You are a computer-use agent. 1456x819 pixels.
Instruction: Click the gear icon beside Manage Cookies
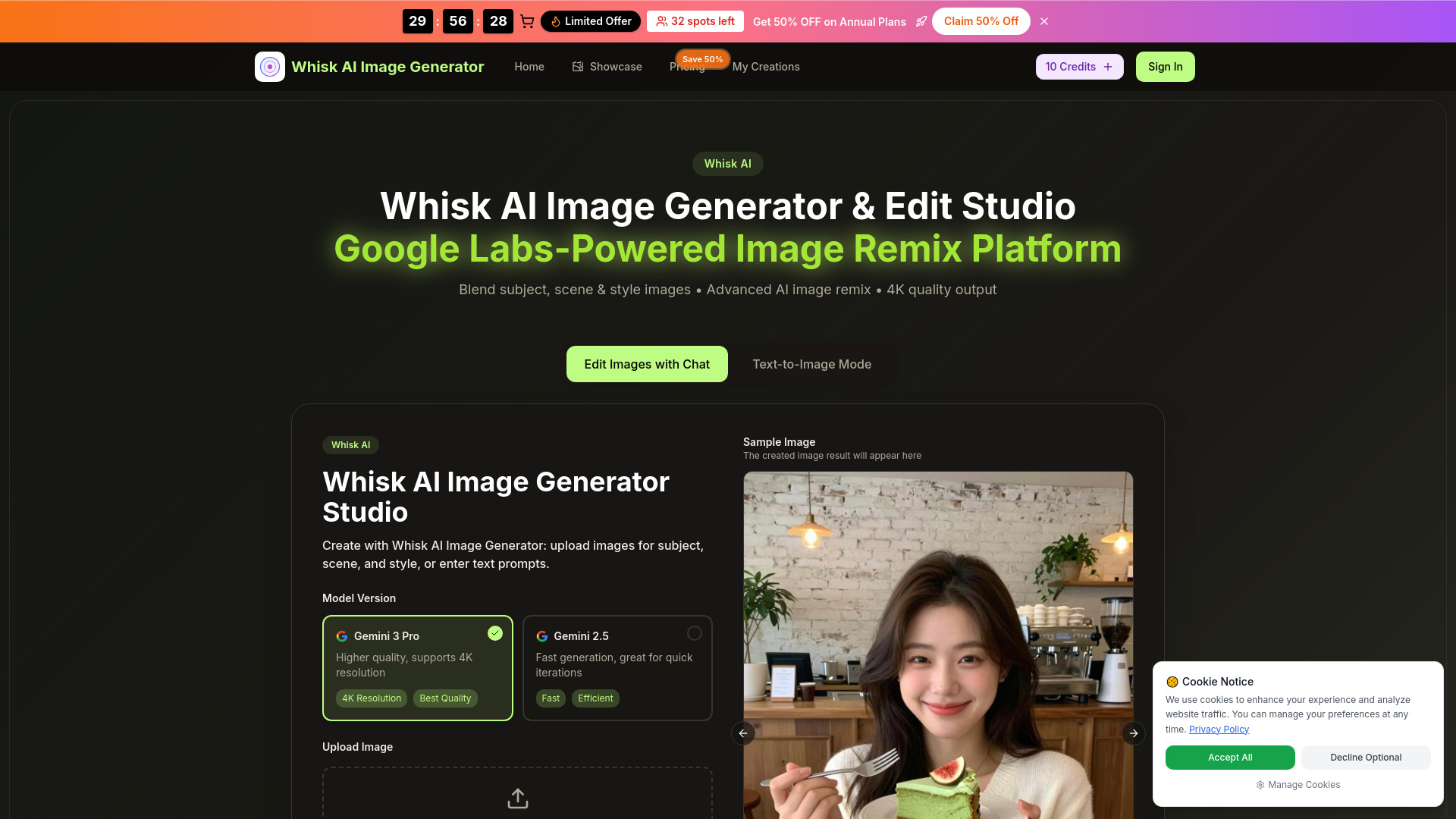[1260, 785]
